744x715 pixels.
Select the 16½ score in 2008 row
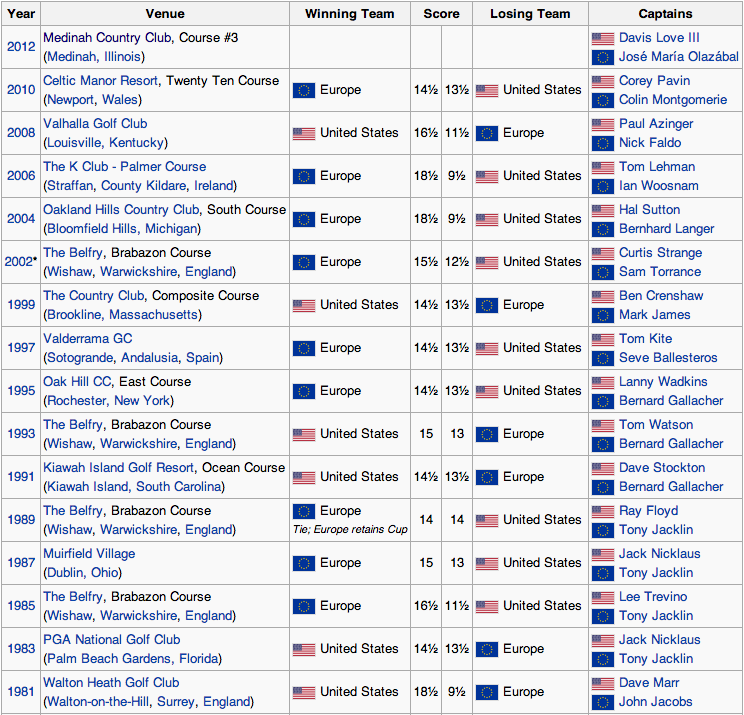click(426, 133)
